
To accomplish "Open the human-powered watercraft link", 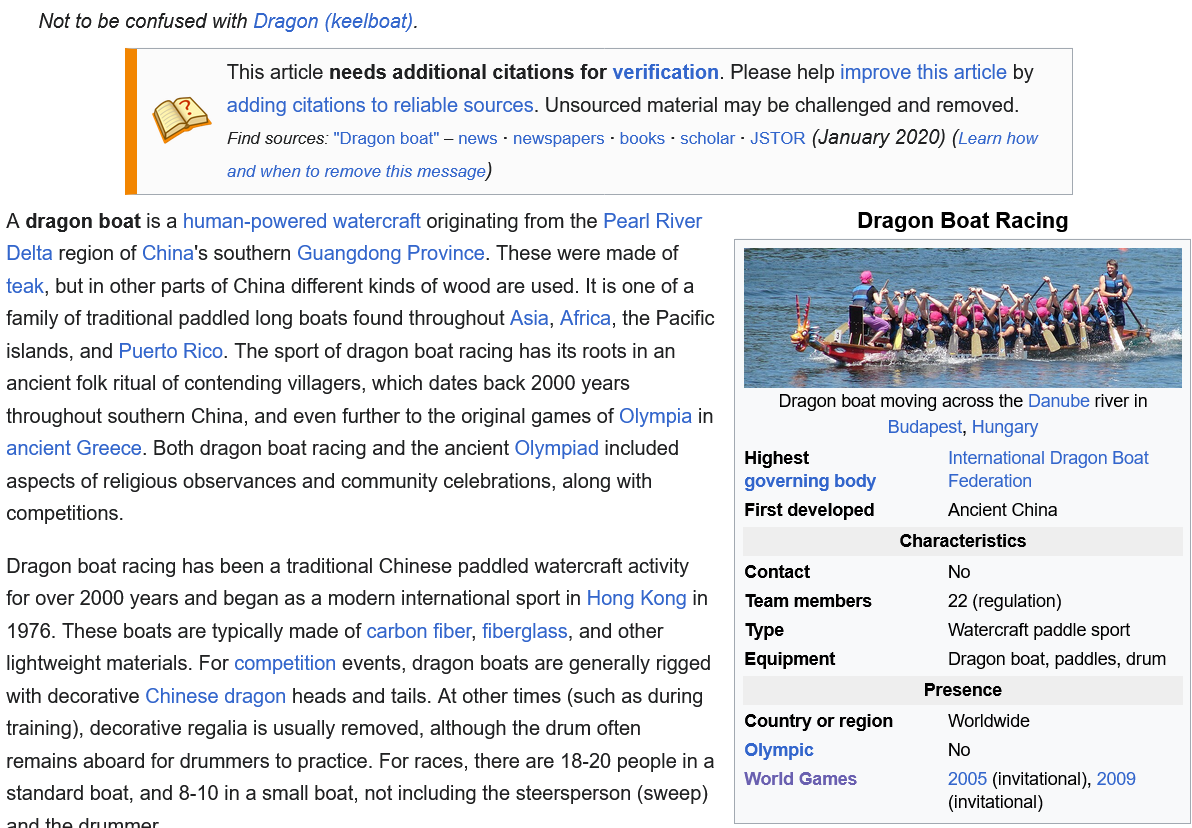I will 302,221.
